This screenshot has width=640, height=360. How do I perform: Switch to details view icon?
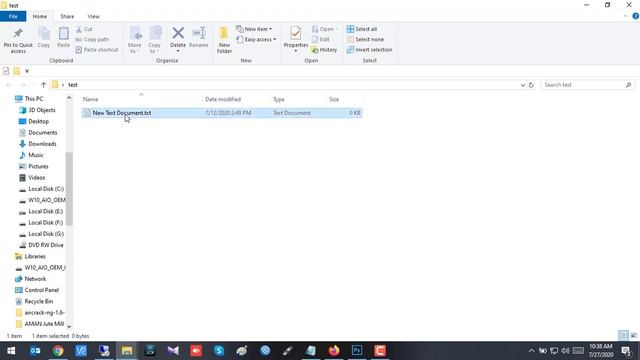point(623,336)
